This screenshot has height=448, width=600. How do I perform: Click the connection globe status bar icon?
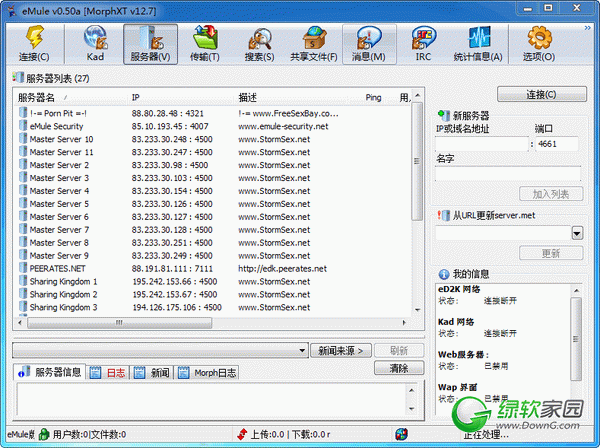point(401,434)
